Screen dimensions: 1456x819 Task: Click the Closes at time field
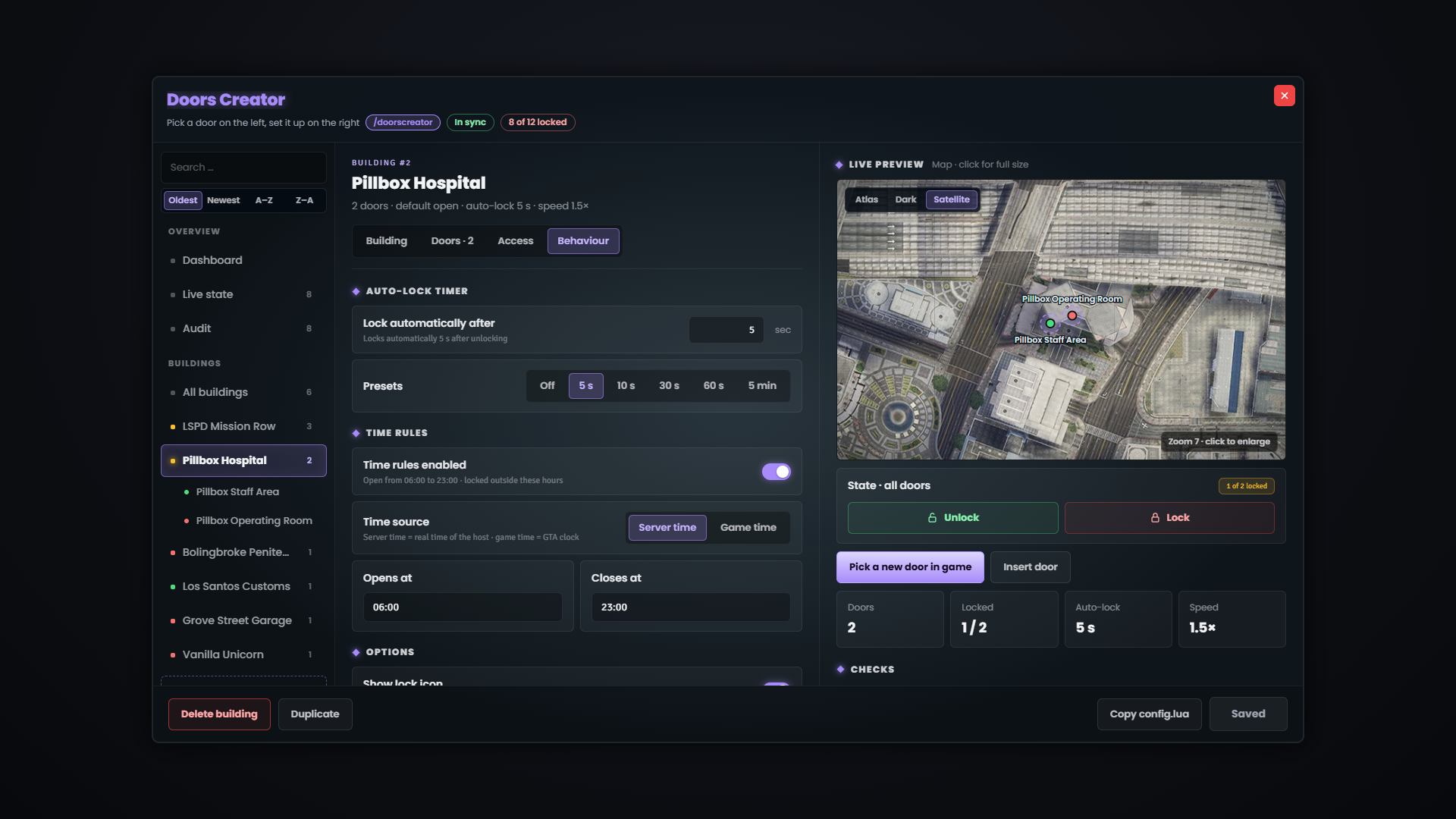[691, 607]
